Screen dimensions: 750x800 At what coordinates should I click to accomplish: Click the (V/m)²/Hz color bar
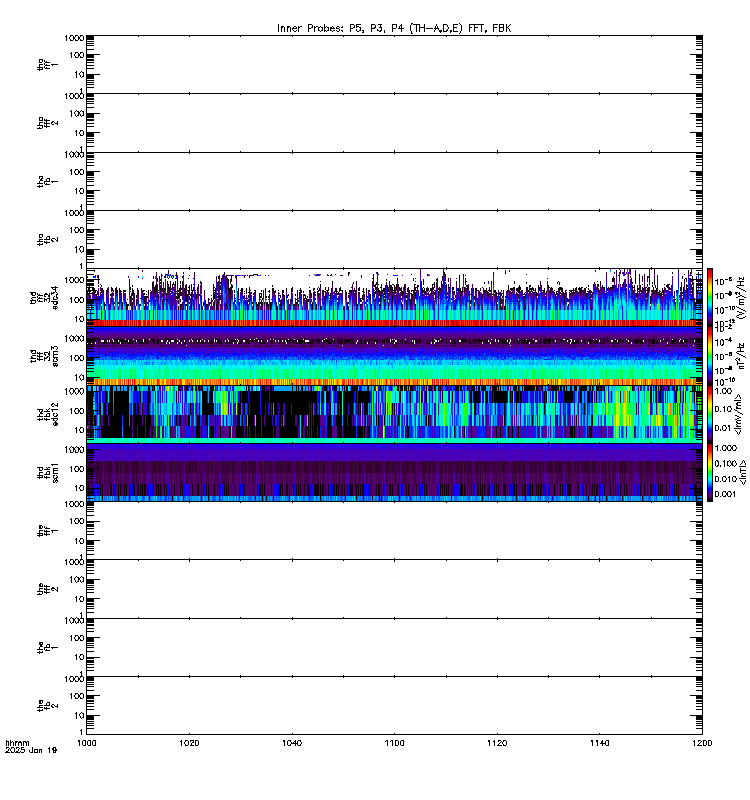tap(710, 297)
